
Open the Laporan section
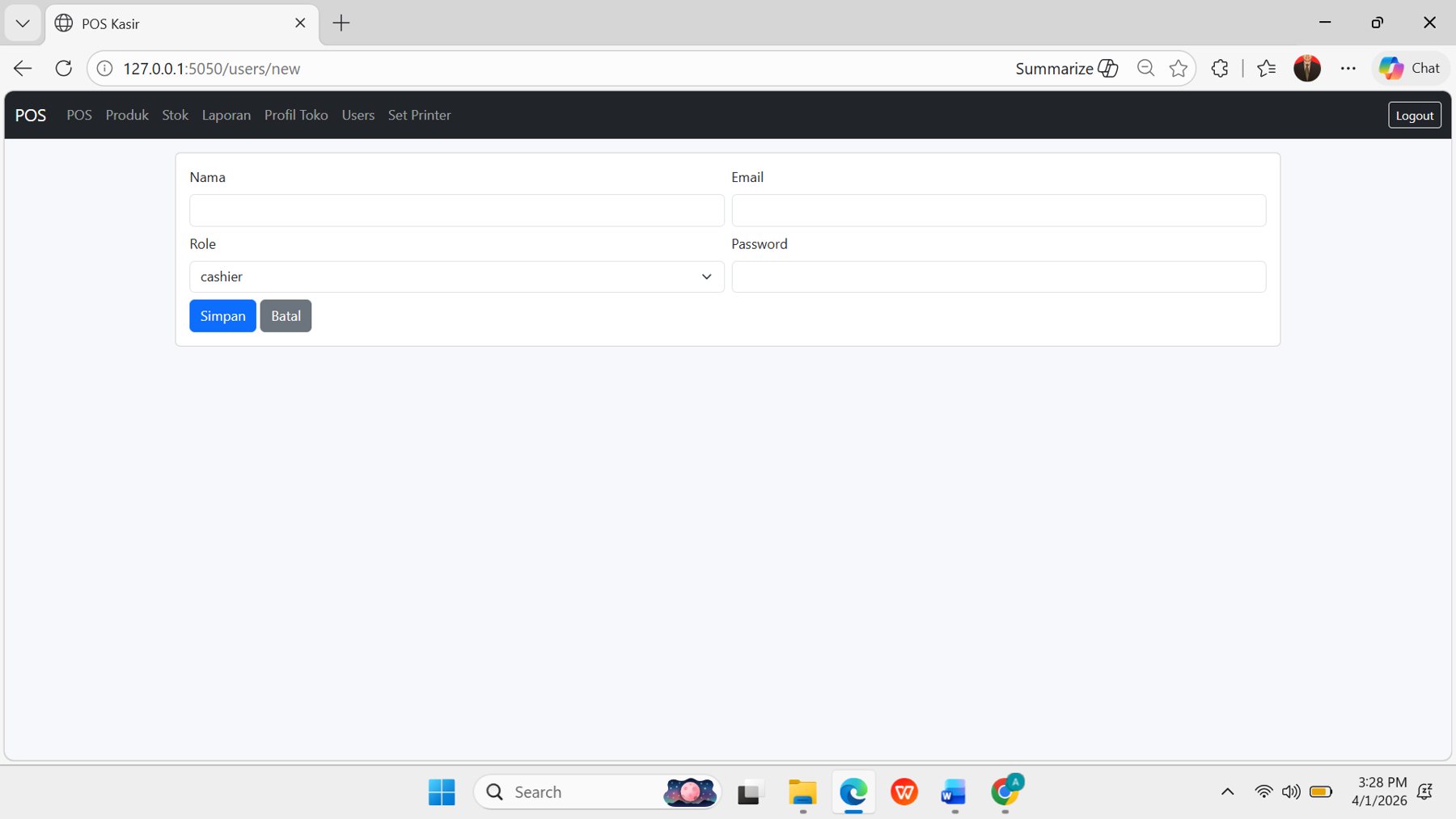[226, 115]
